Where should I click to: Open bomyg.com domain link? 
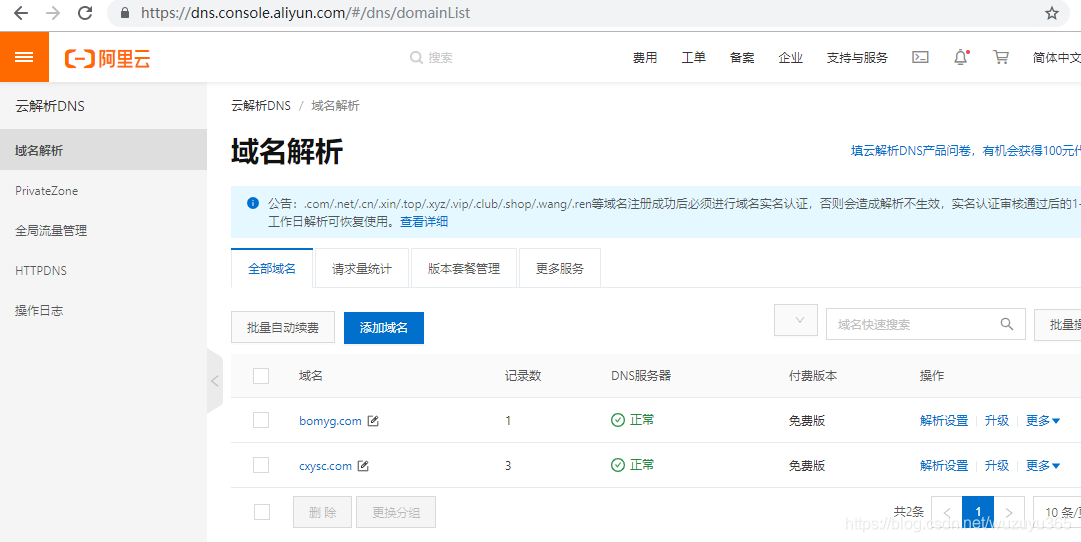[330, 421]
